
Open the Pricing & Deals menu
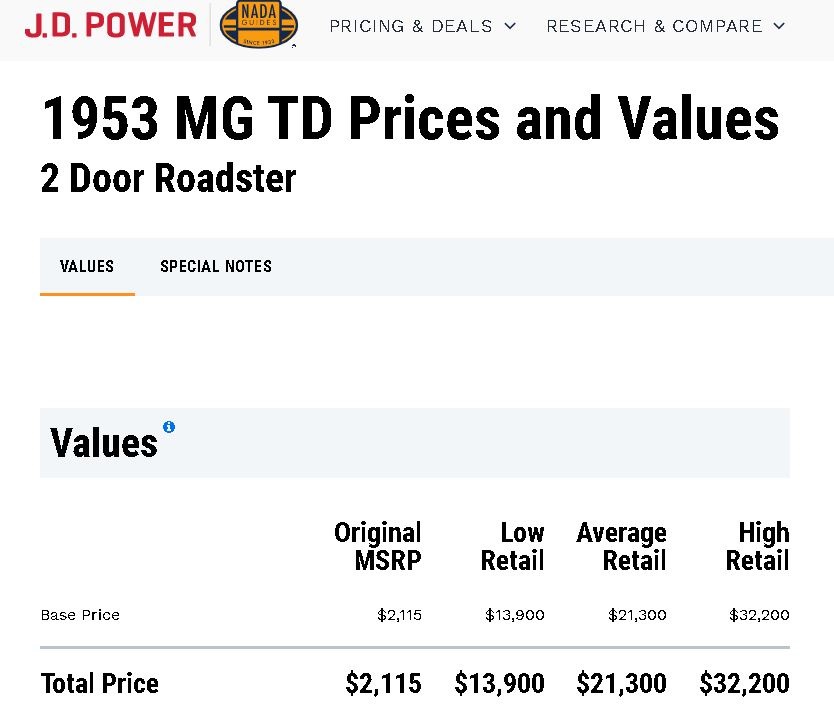(x=411, y=26)
